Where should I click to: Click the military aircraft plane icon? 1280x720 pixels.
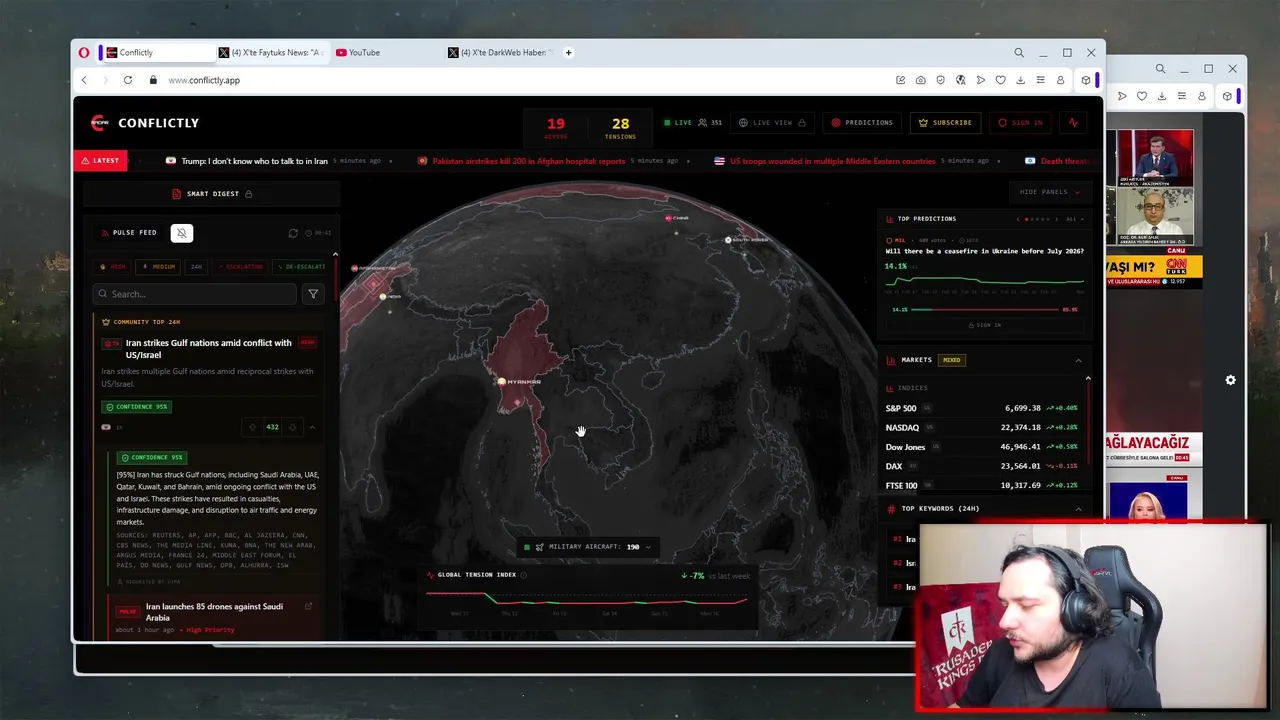pyautogui.click(x=540, y=547)
